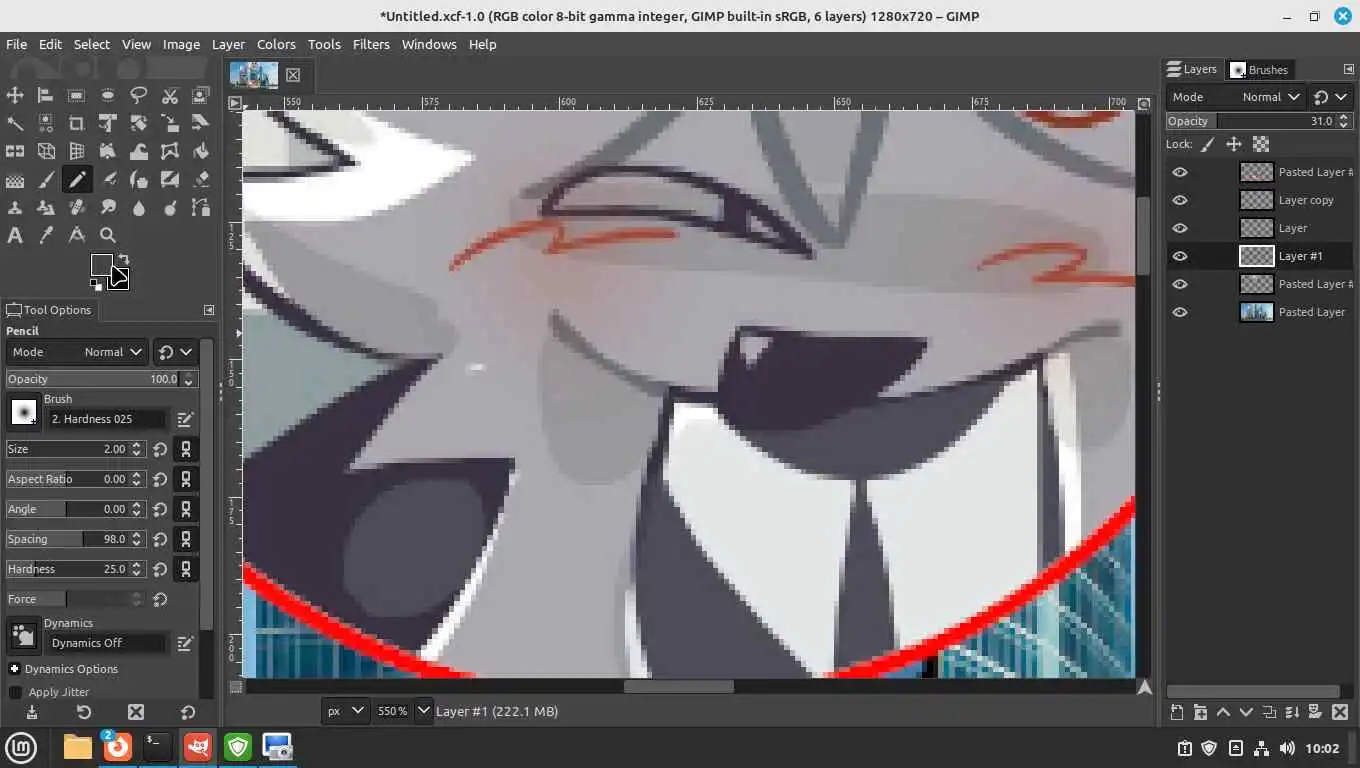
Task: Create a new layer in Layers panel
Action: point(1177,712)
